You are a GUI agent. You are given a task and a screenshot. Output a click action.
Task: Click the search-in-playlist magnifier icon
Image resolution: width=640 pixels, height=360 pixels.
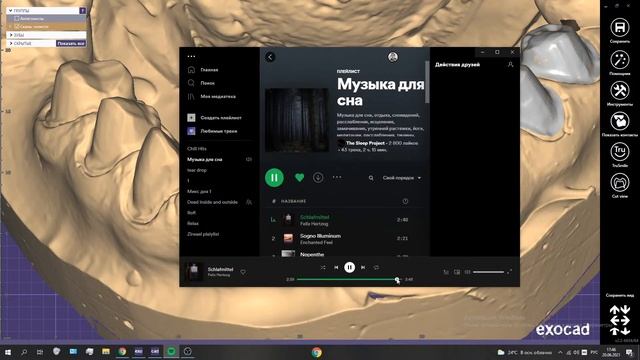click(371, 178)
